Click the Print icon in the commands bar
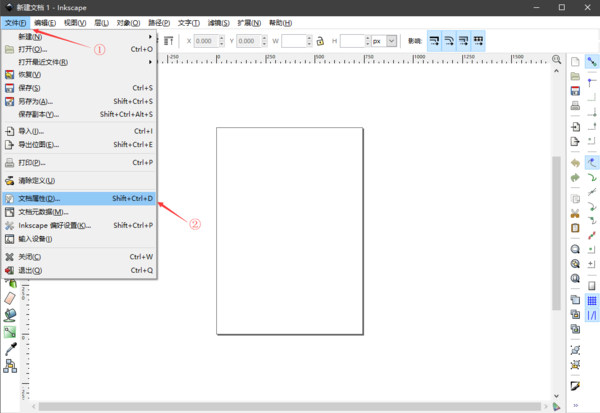The image size is (600, 413). (575, 105)
